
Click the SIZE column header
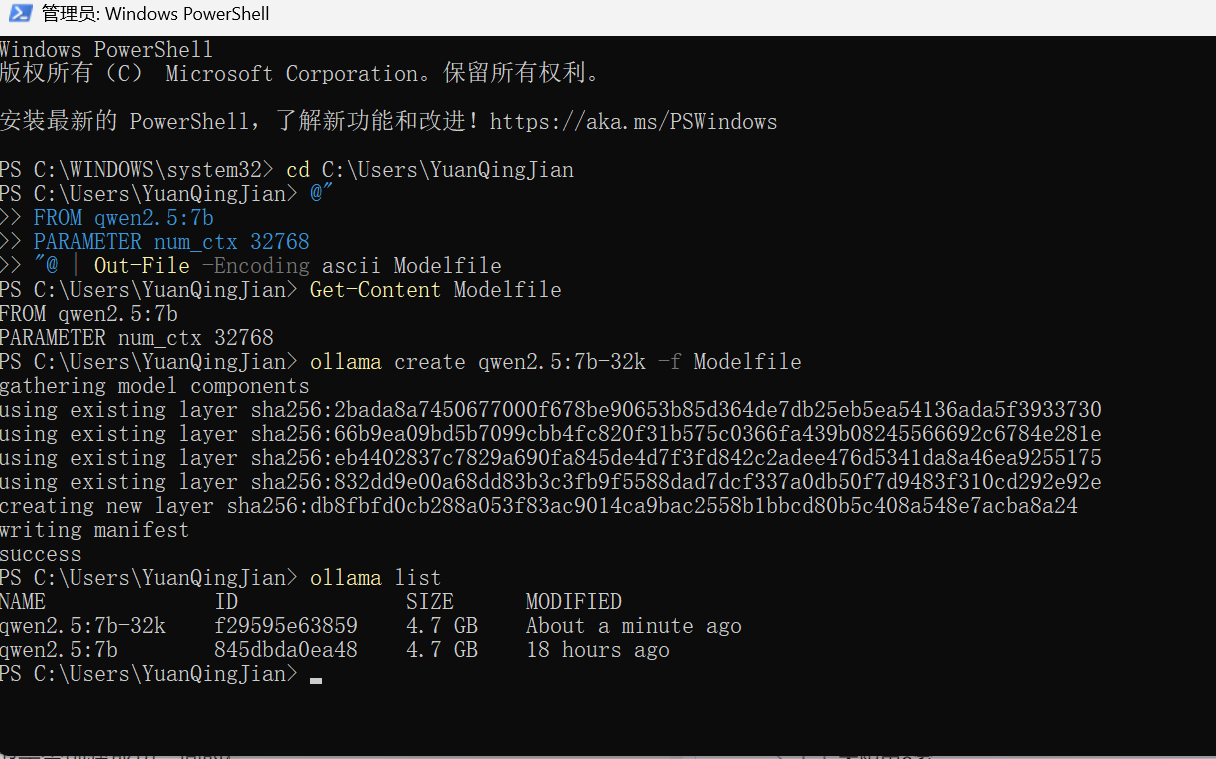coord(430,602)
